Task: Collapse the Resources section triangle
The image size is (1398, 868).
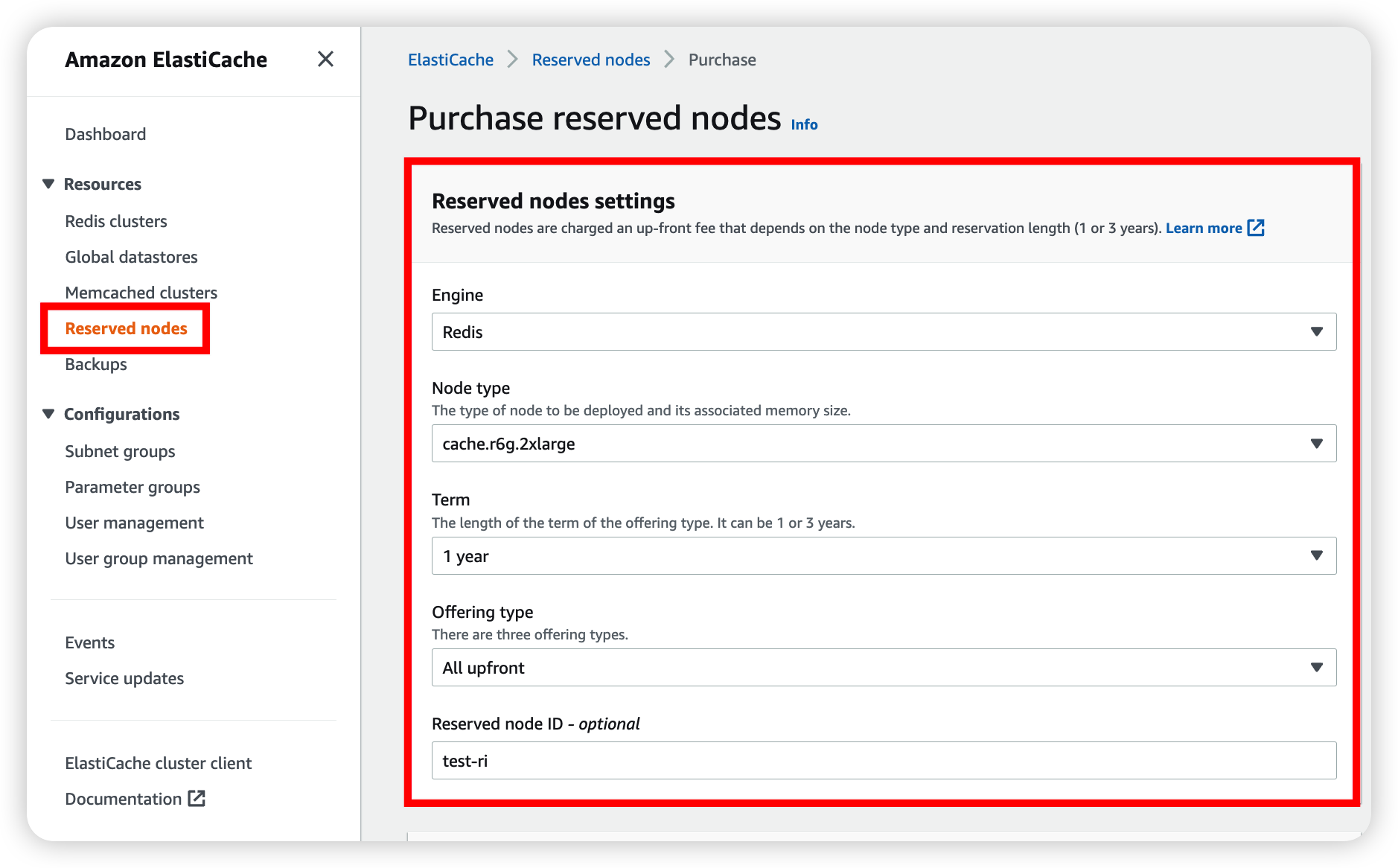Action: tap(48, 184)
